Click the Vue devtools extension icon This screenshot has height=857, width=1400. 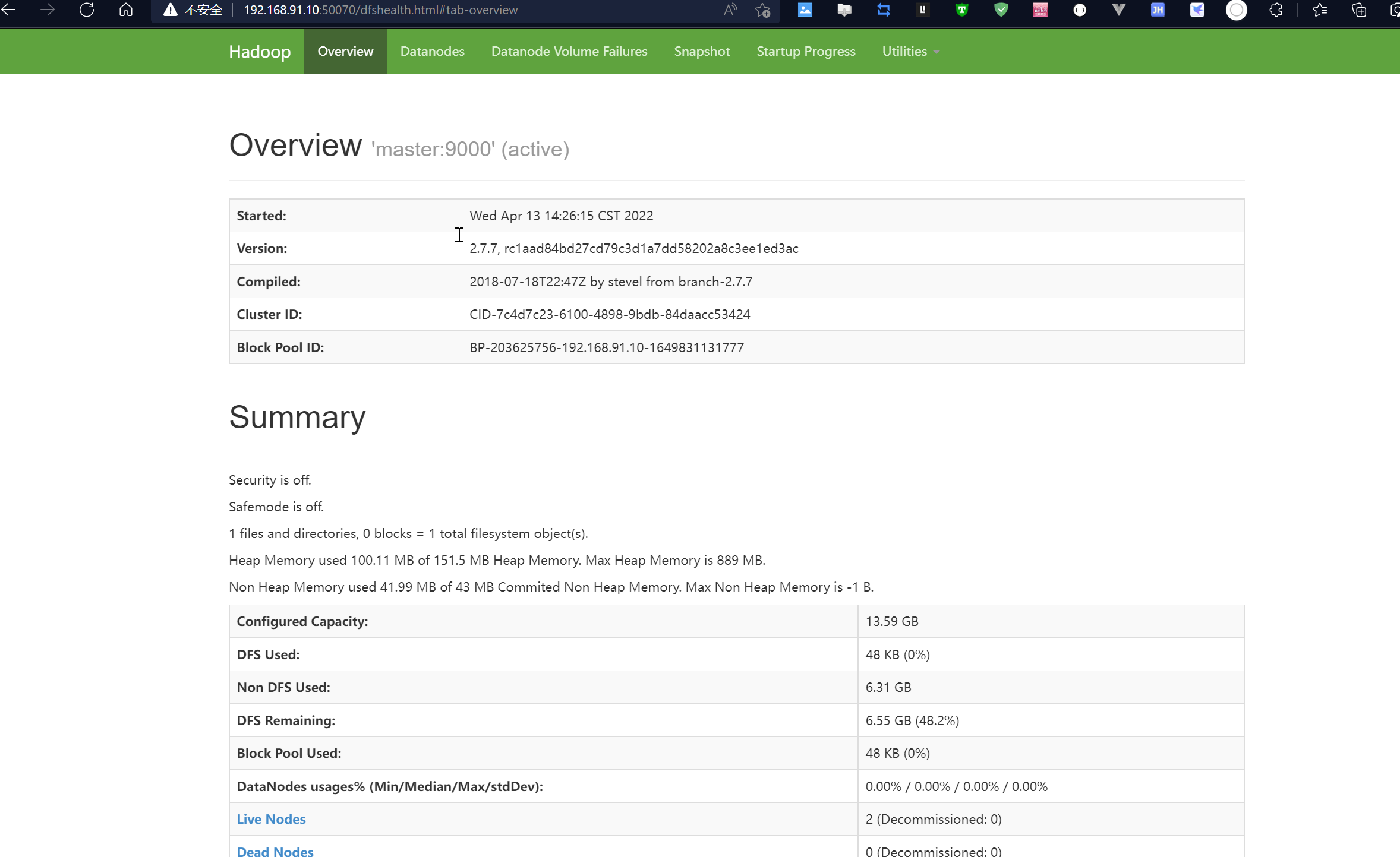1118,10
